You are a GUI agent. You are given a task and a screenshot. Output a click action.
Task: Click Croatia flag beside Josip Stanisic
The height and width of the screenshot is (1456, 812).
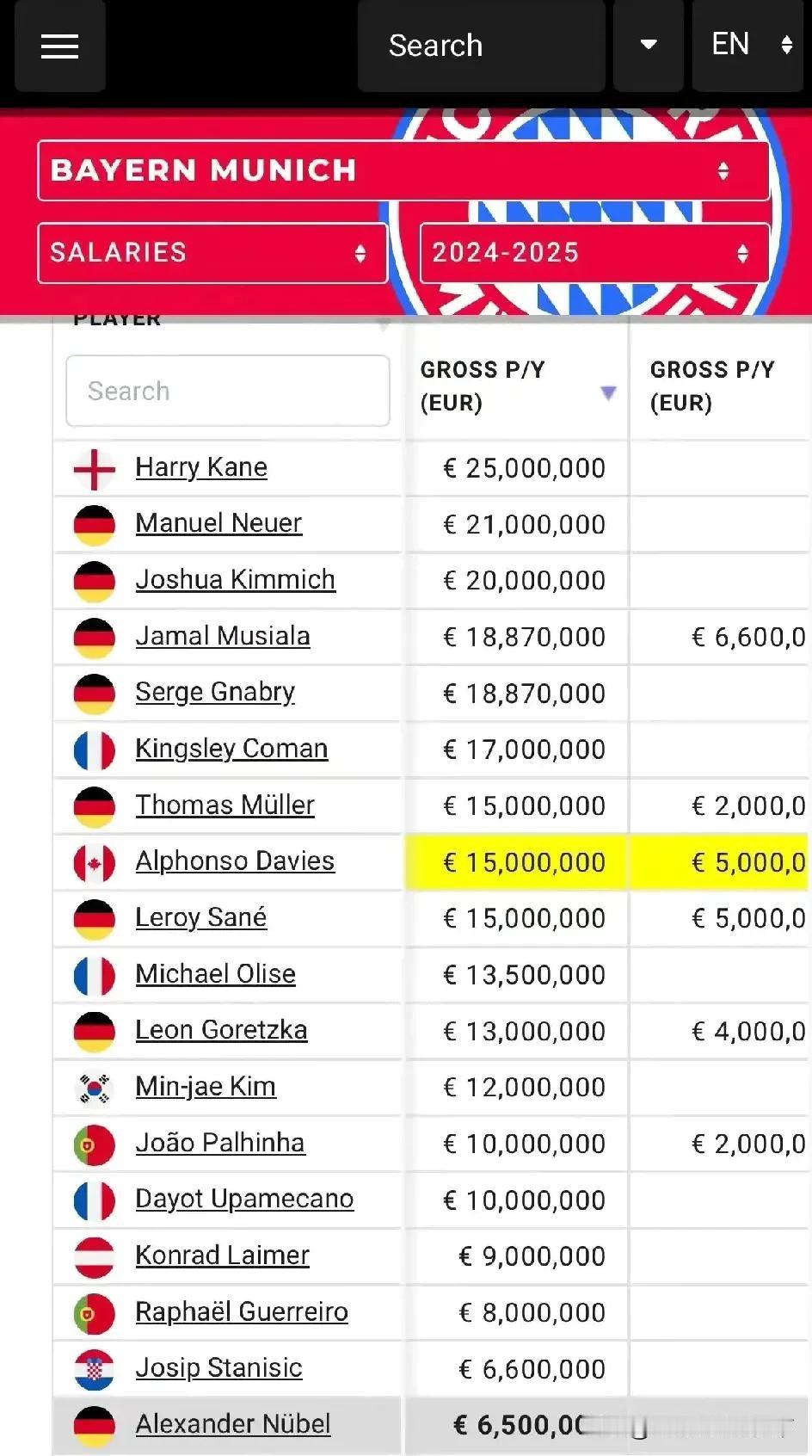pos(95,1370)
